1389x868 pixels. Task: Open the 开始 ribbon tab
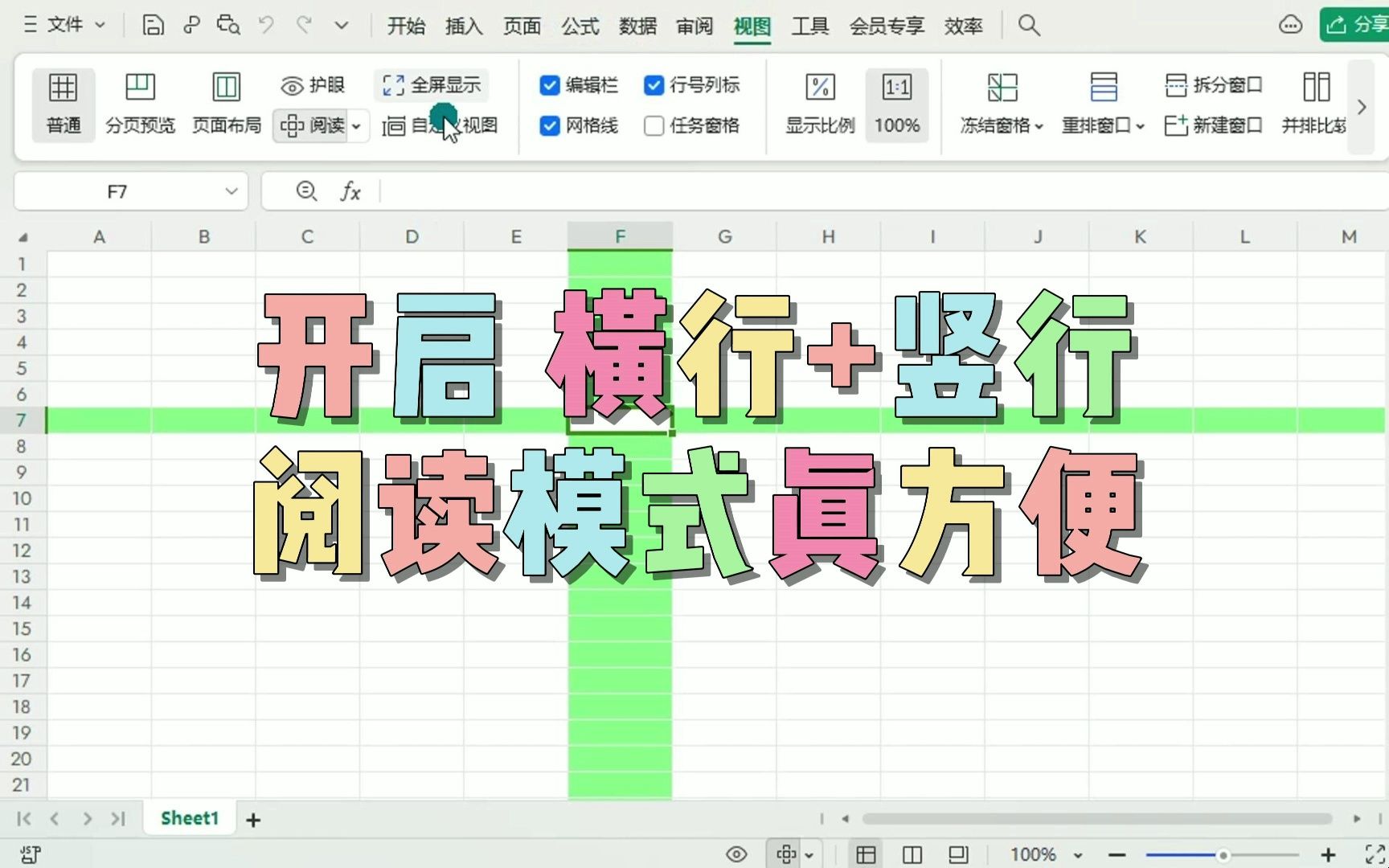406,26
